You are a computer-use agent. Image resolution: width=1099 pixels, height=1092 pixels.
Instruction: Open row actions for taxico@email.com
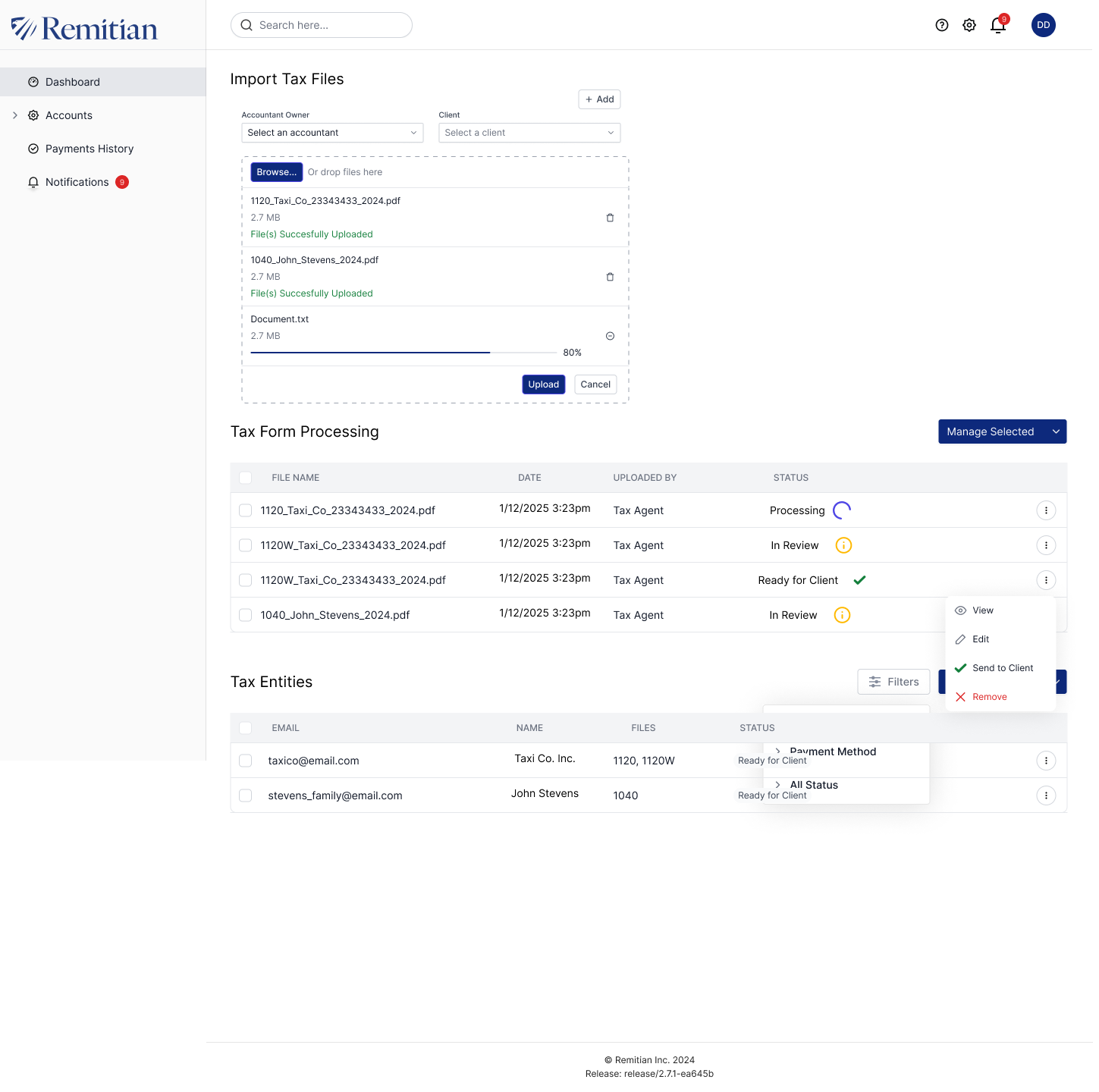click(1046, 761)
